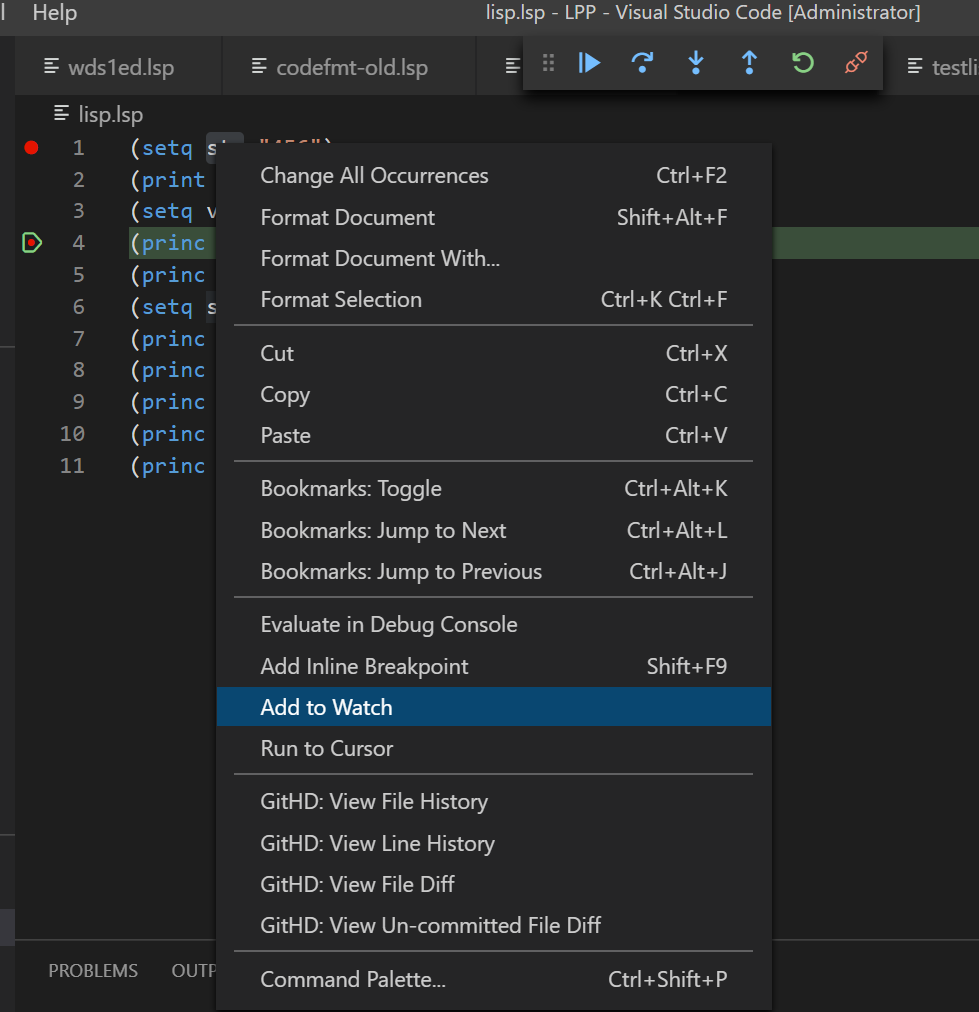Click the princ keyword on line 9
This screenshot has height=1012, width=979.
pyautogui.click(x=173, y=402)
